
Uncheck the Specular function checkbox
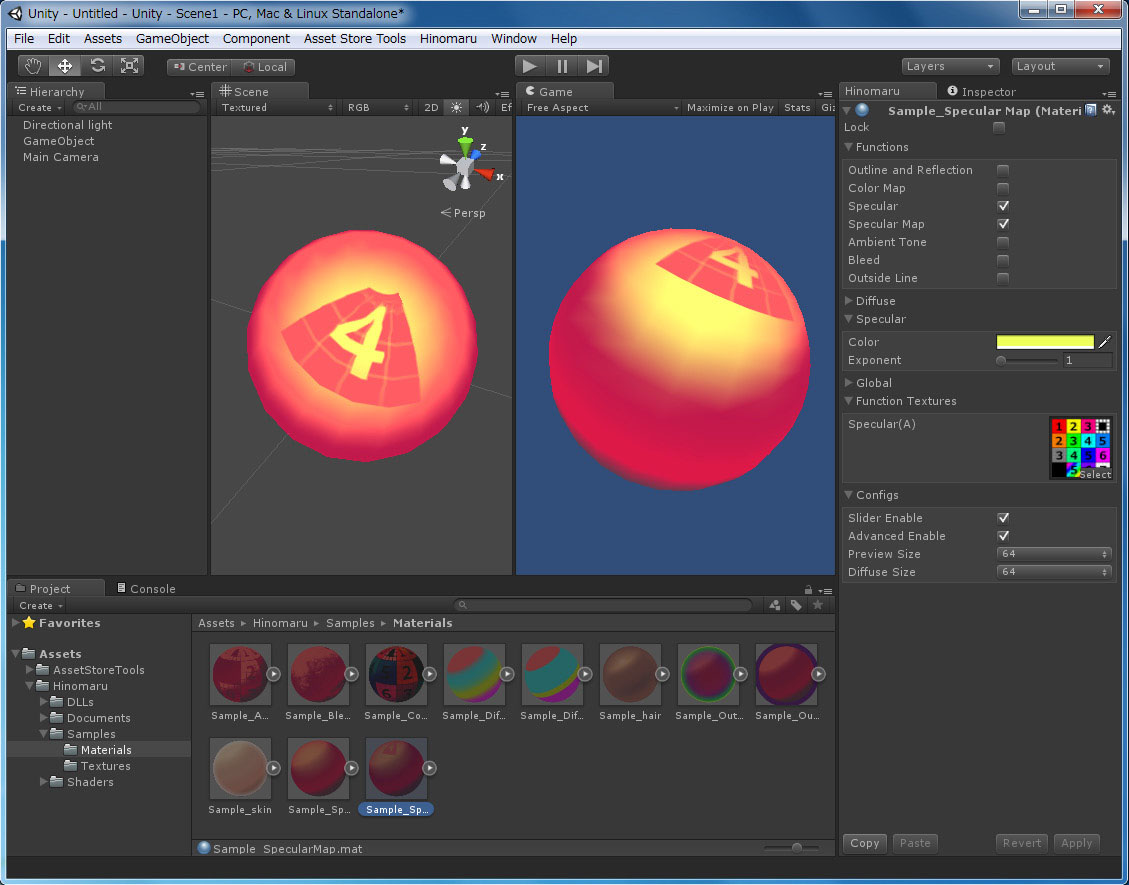(x=1002, y=207)
